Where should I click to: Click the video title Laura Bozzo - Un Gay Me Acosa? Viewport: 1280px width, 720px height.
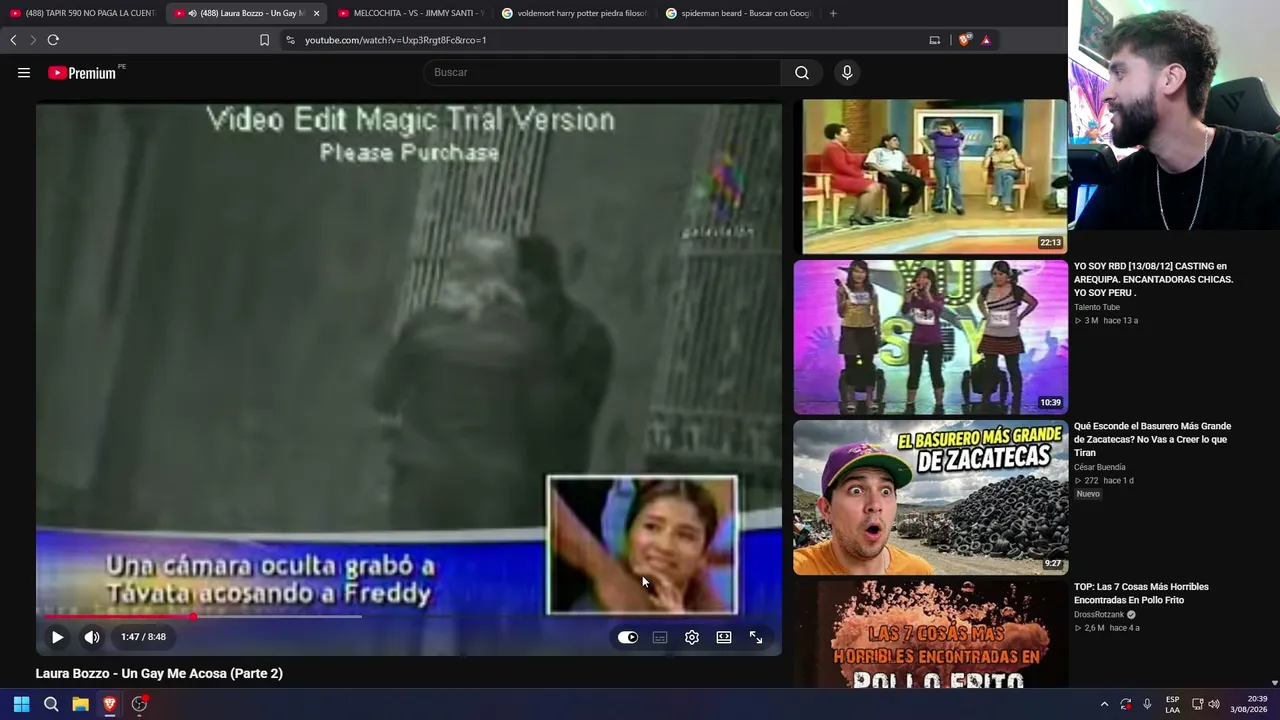159,673
